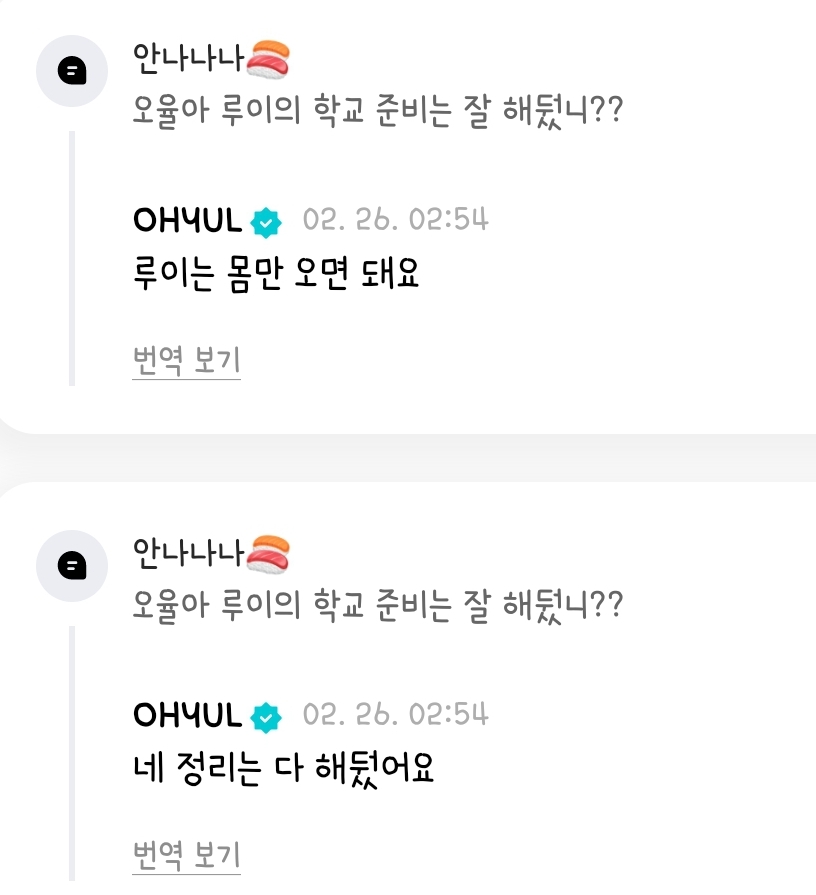Click the verified badge beside OHYUL above '루이는 몸만 오면 돼요'
816x895 pixels.
(x=266, y=221)
